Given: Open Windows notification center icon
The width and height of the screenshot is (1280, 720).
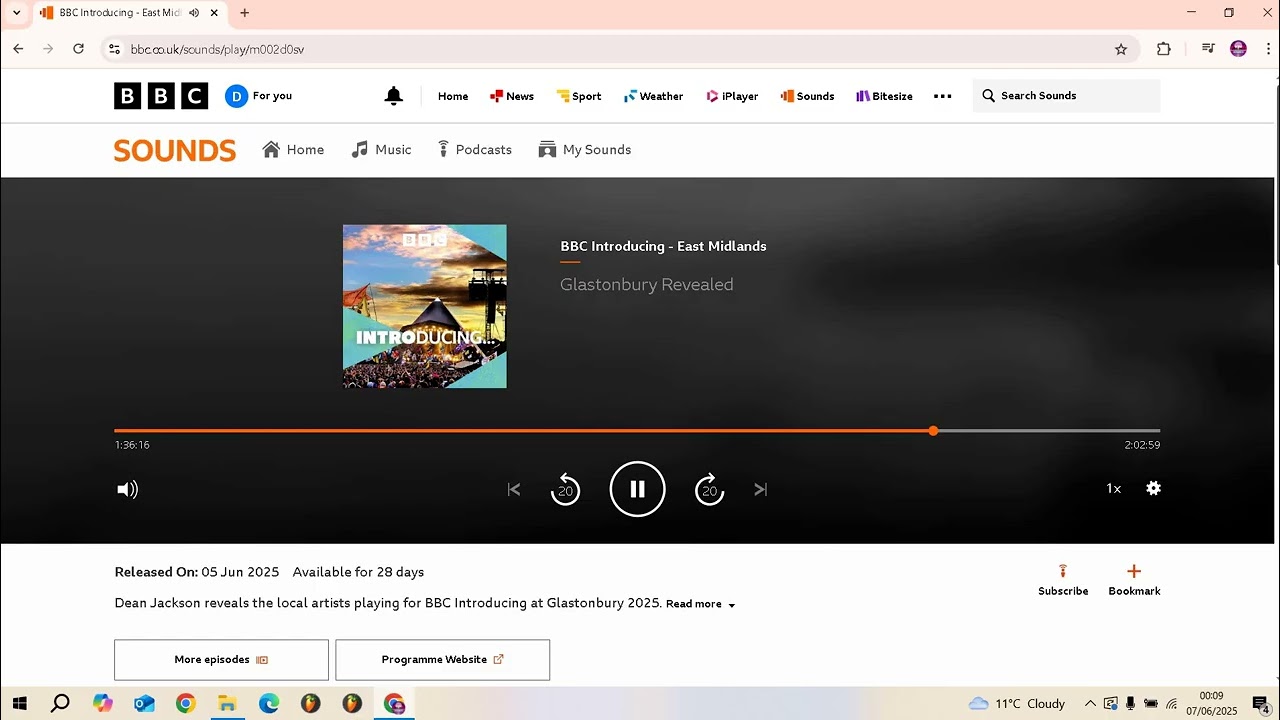Looking at the screenshot, I should pos(1261,704).
